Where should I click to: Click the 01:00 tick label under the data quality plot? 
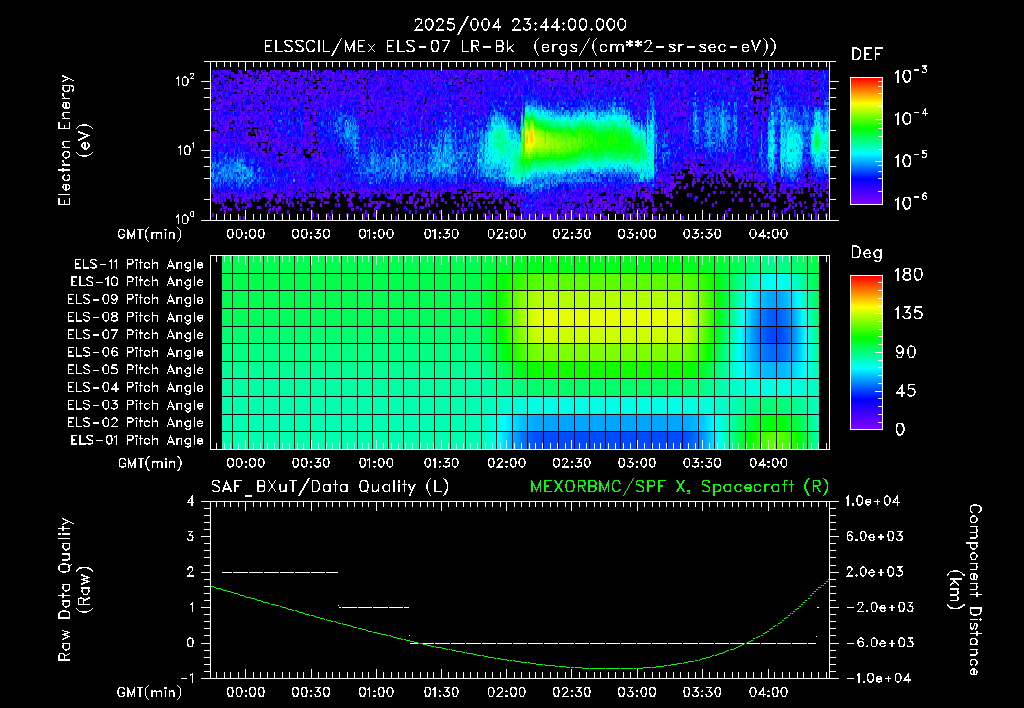(x=376, y=693)
